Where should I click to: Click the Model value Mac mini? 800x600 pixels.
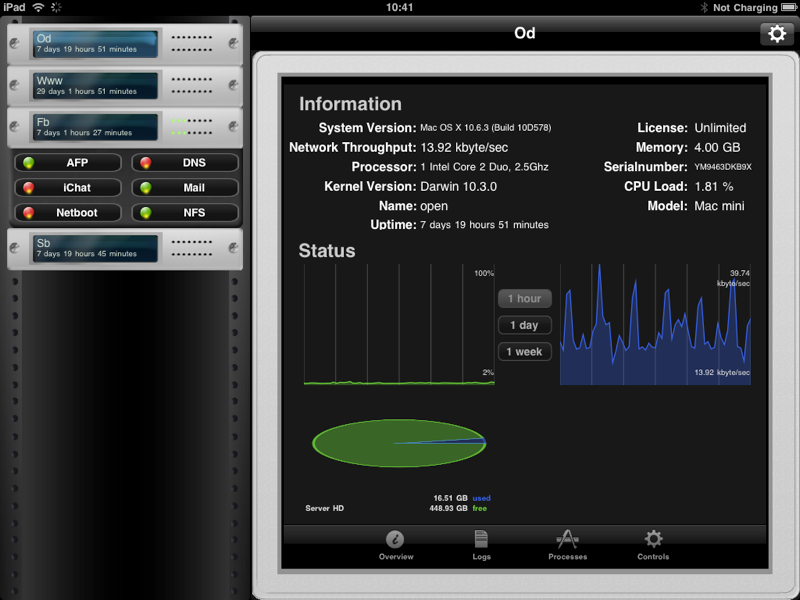point(719,206)
